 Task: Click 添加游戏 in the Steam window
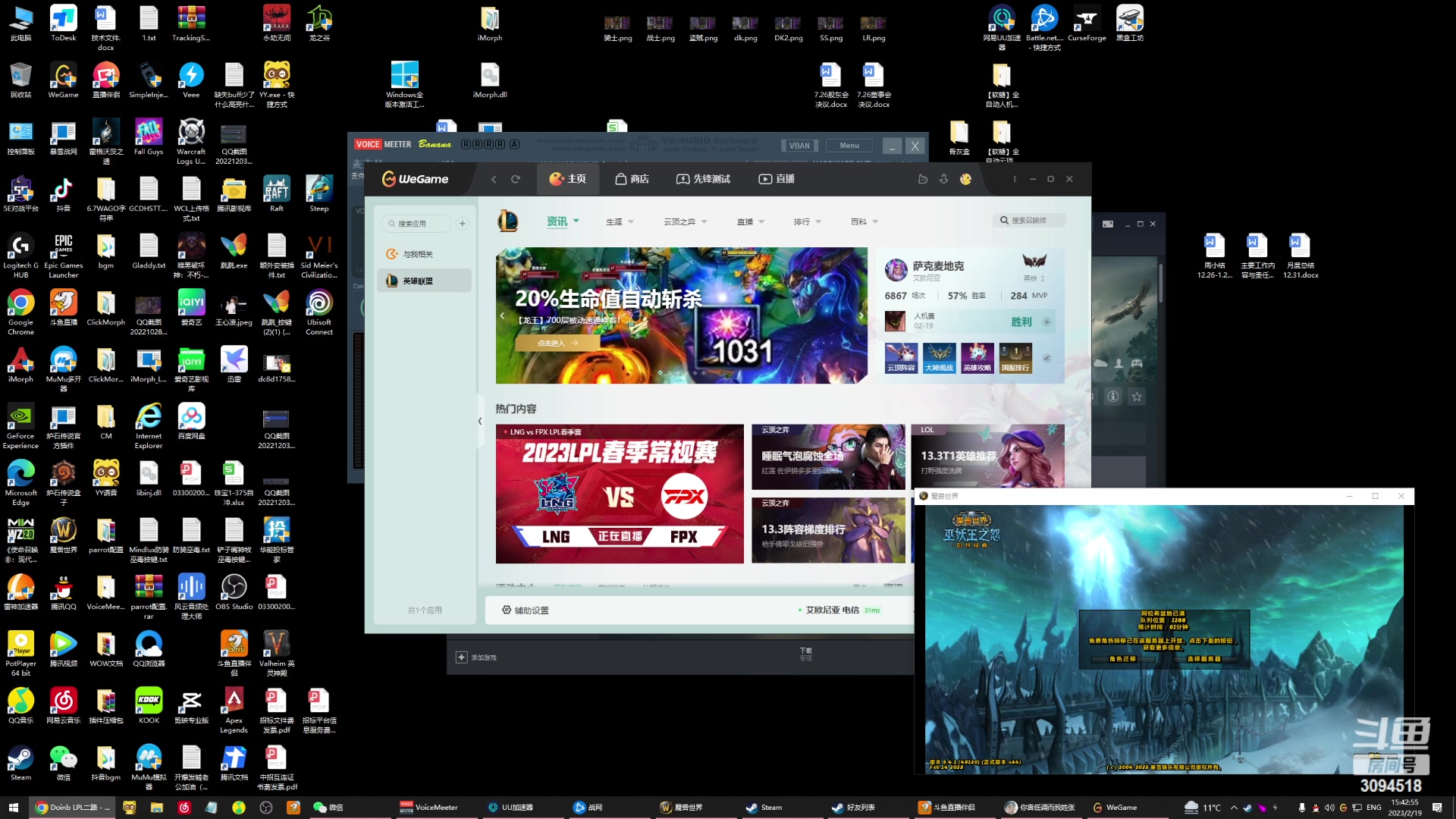pos(476,657)
